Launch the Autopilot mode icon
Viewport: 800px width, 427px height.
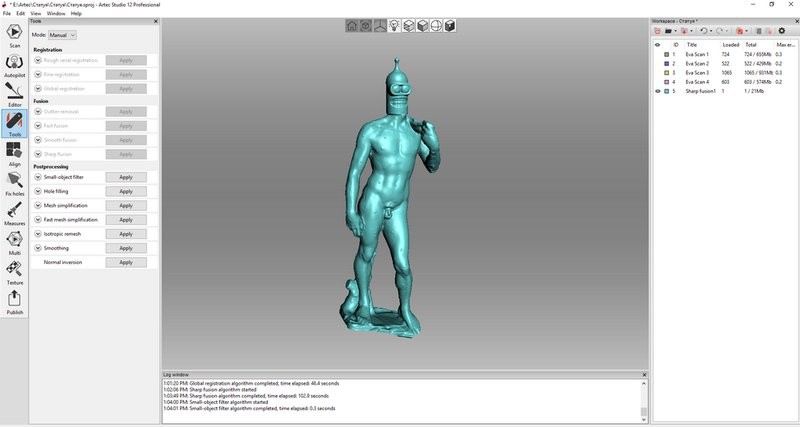14,62
